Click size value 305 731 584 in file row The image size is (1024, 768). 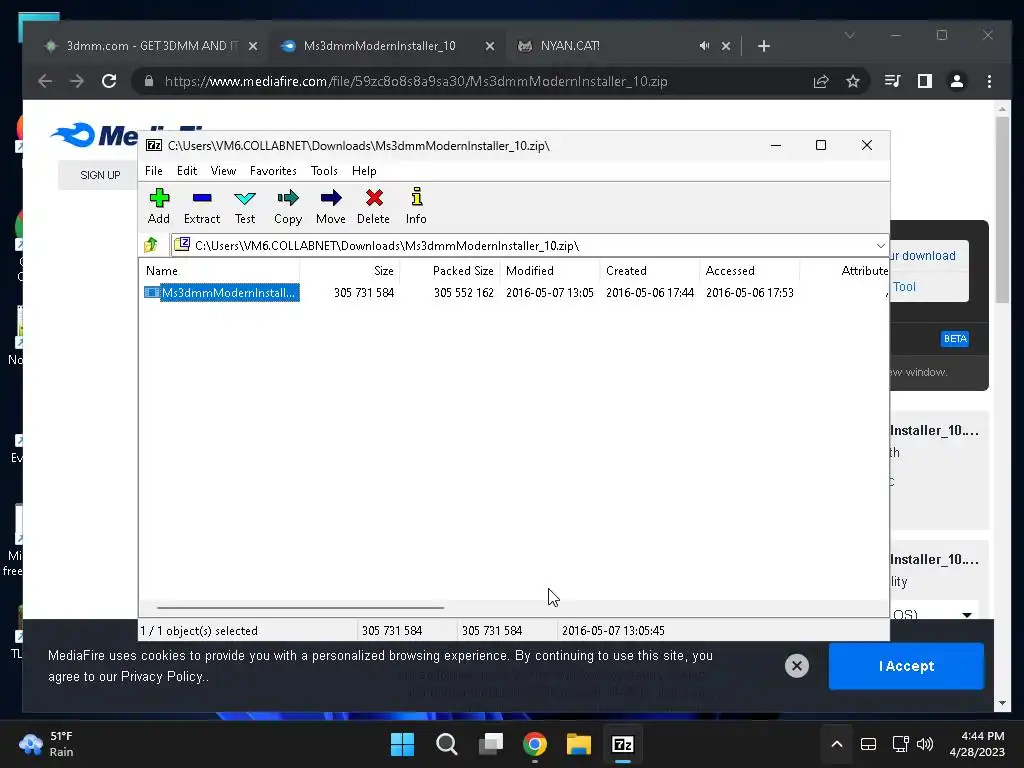364,293
